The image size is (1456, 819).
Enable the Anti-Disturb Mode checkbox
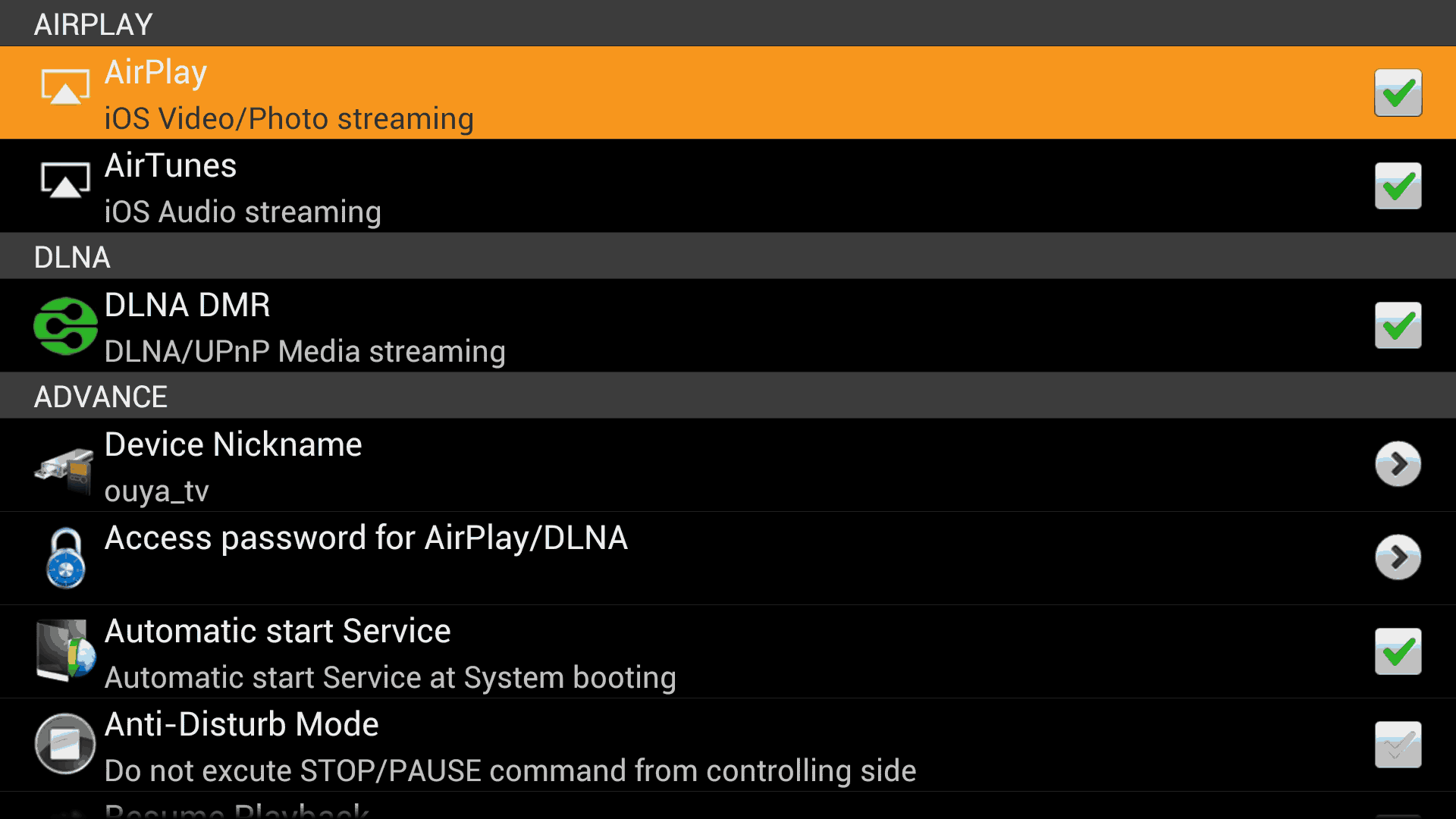point(1398,745)
